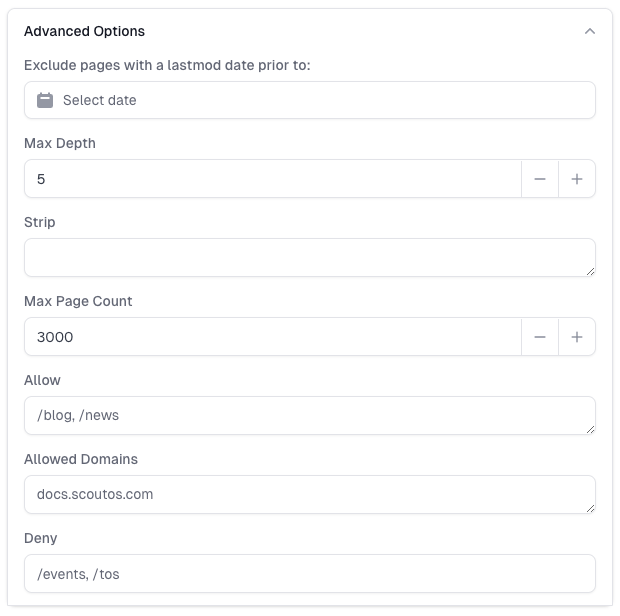Increase Max Page Count with plus button

coord(577,337)
